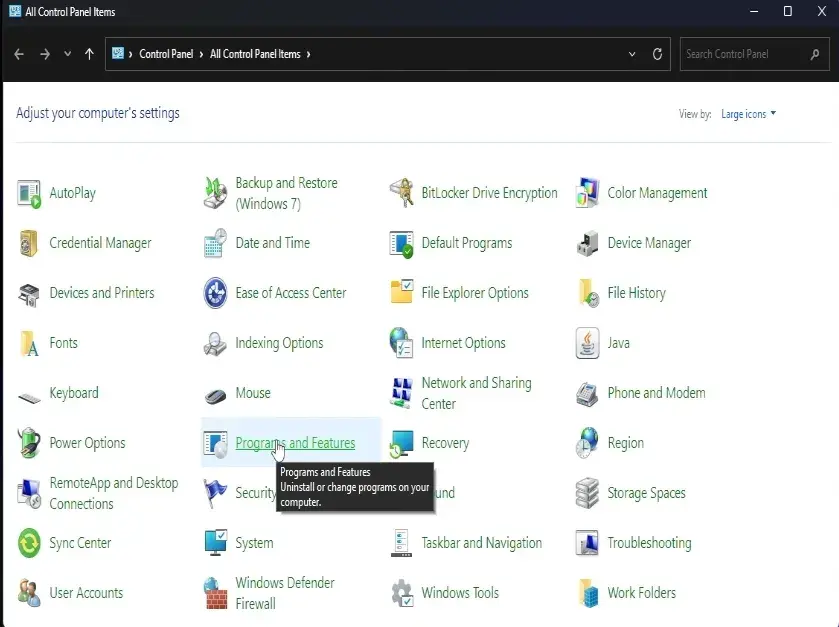The width and height of the screenshot is (839, 627).
Task: Click the Network and Sharing Center icon
Action: point(402,393)
